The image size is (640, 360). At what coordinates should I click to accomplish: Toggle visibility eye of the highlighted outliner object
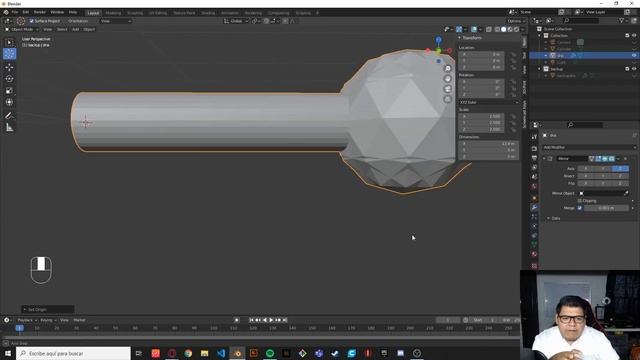pyautogui.click(x=634, y=55)
